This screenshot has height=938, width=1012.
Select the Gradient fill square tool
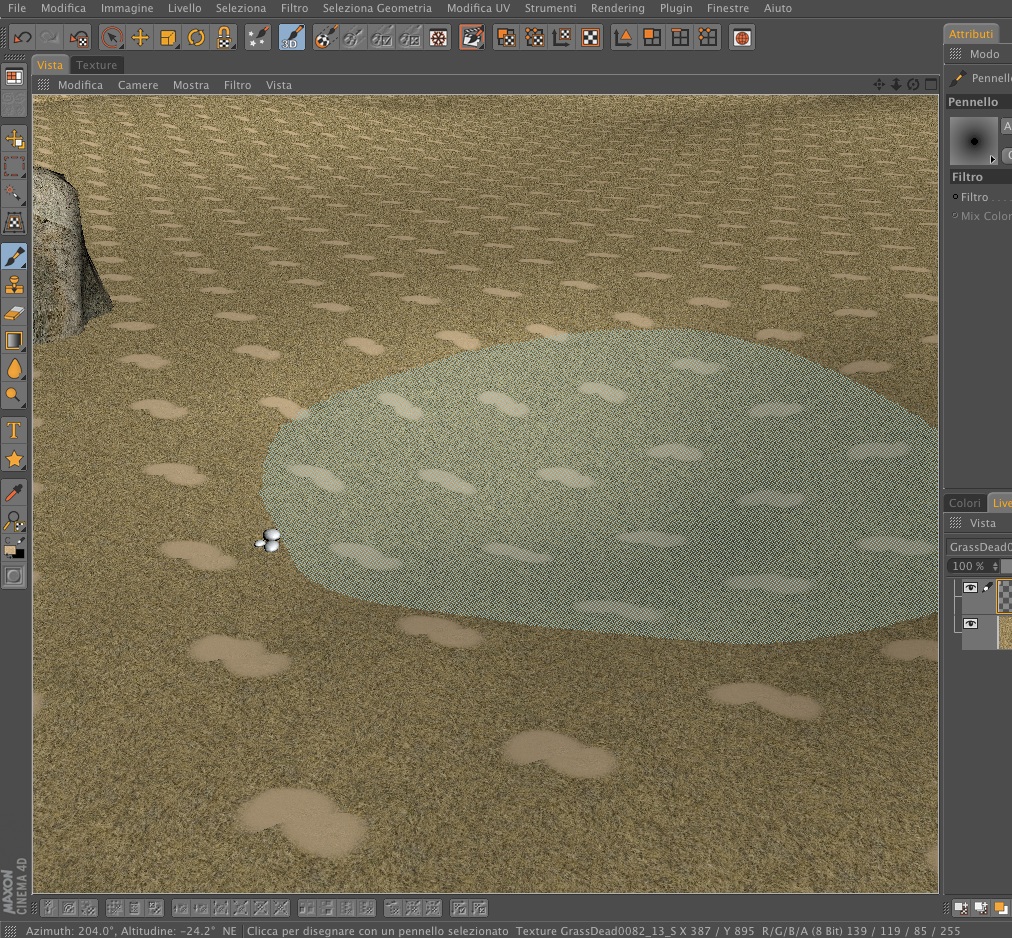(x=14, y=340)
